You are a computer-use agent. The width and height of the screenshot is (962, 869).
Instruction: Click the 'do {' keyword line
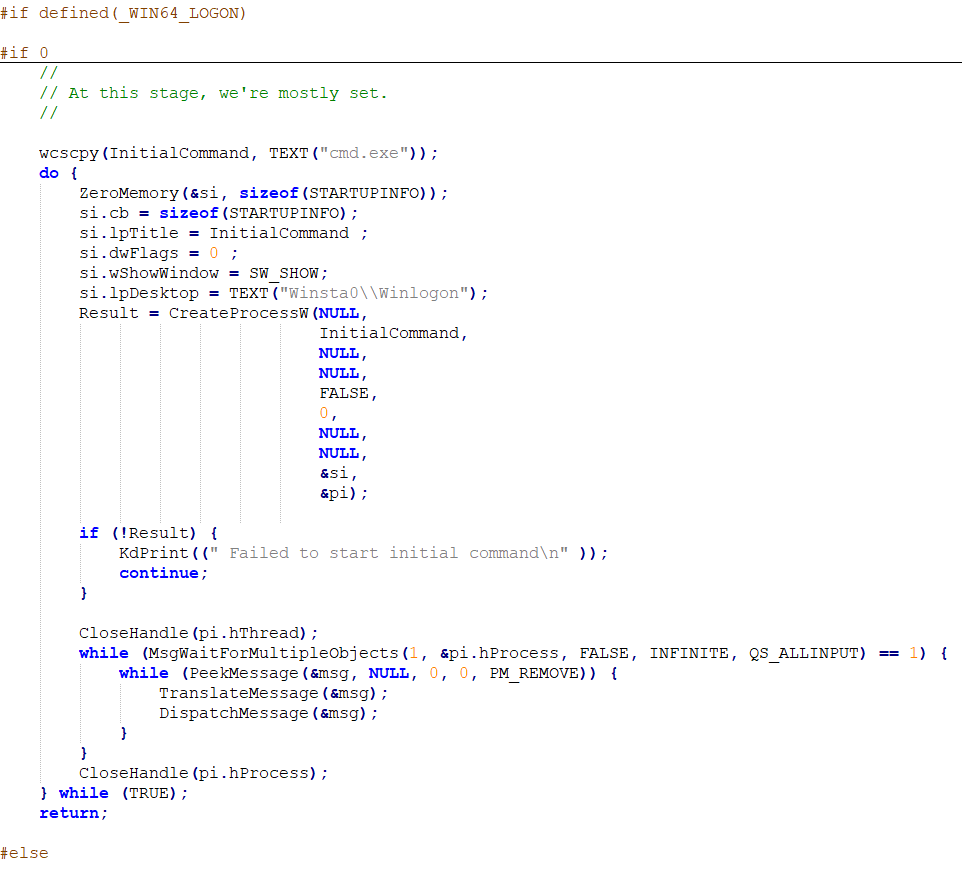click(x=58, y=173)
